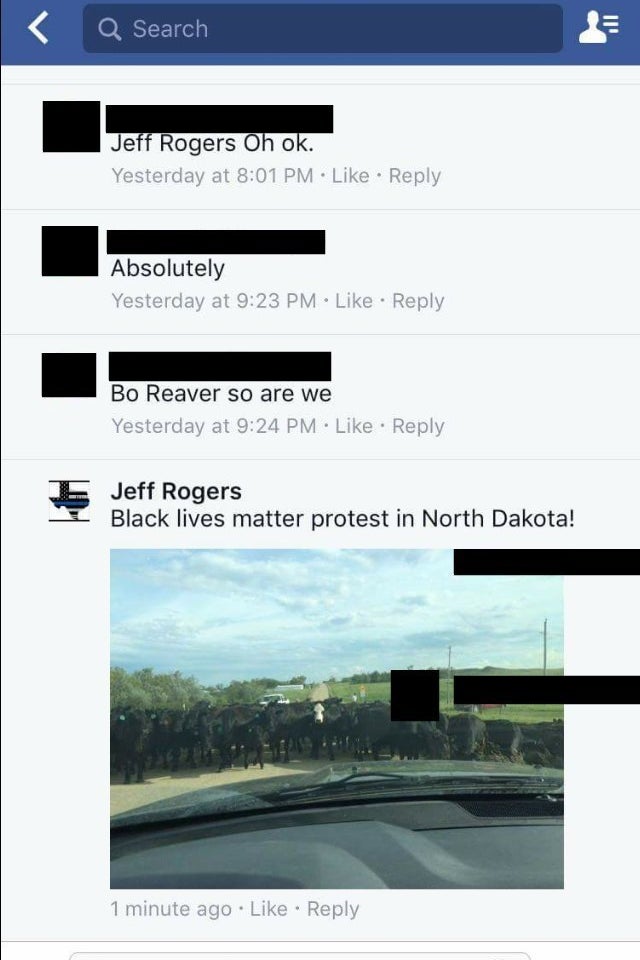This screenshot has height=960, width=640.
Task: Tap the search magnifier icon
Action: tap(109, 29)
